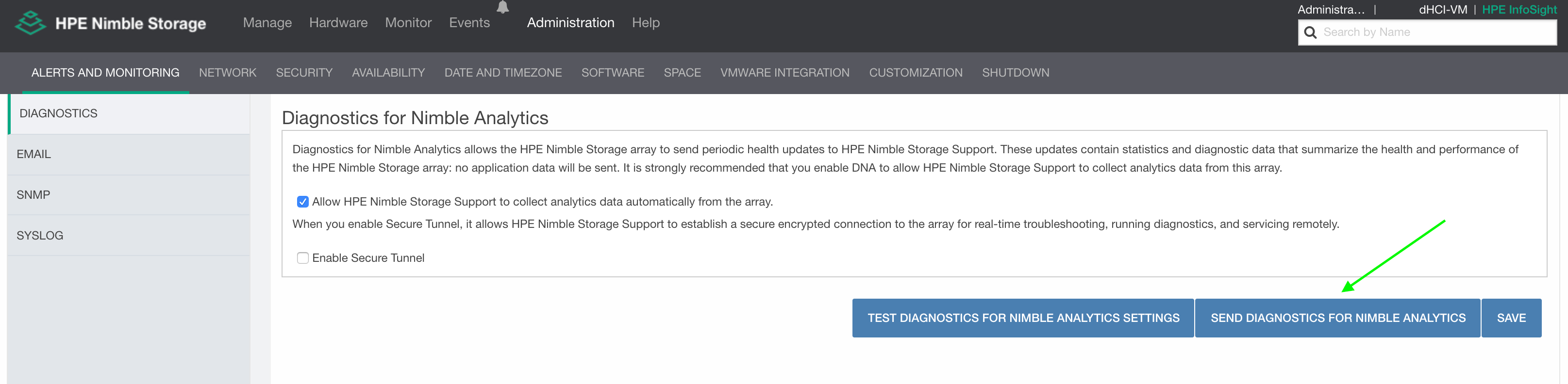Click the Save button
1568x384 pixels.
coord(1511,318)
